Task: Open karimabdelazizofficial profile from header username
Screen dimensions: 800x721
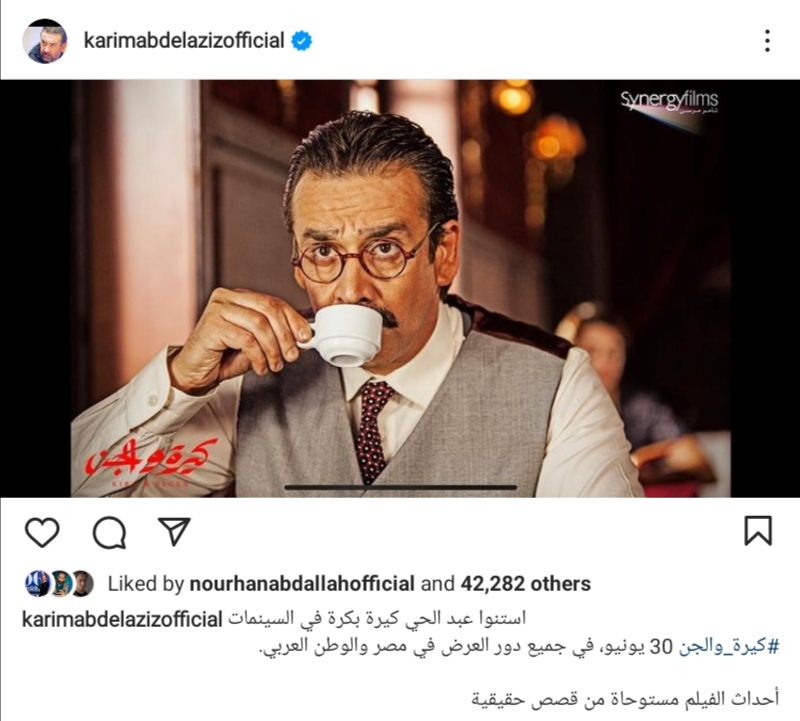Action: 184,41
